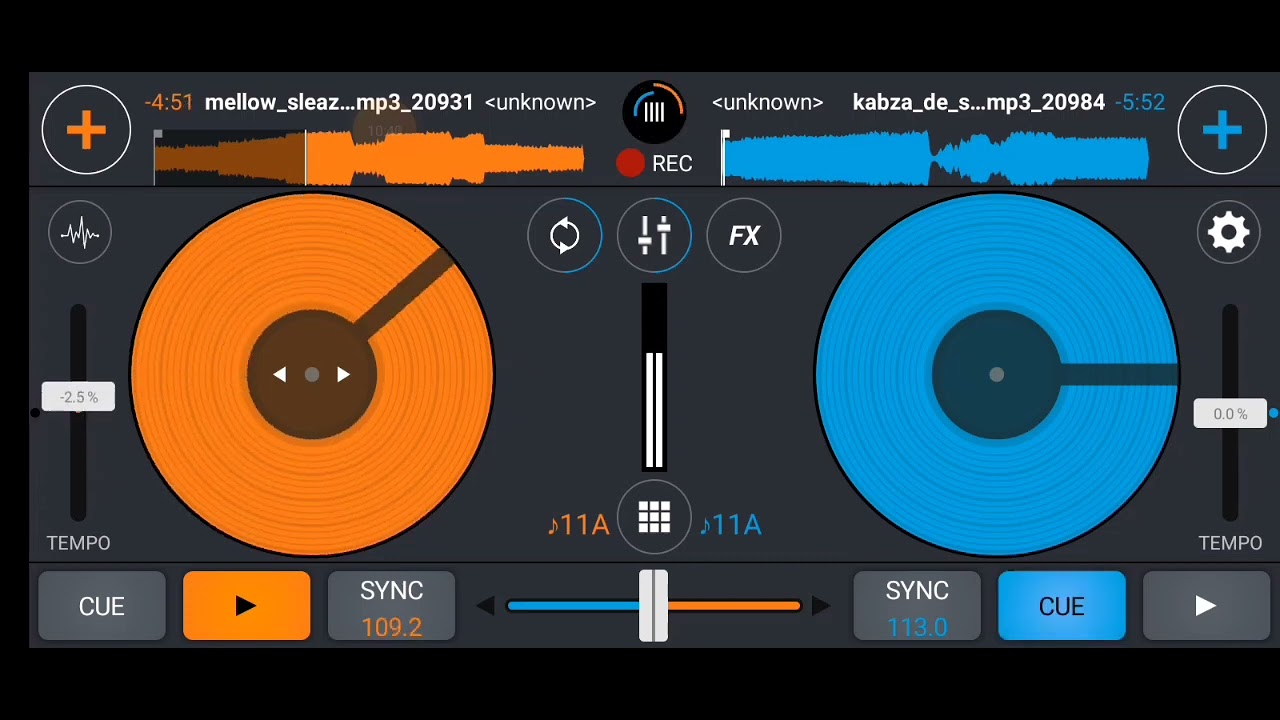1280x720 pixels.
Task: Start playback on the blue deck
Action: [x=1206, y=606]
